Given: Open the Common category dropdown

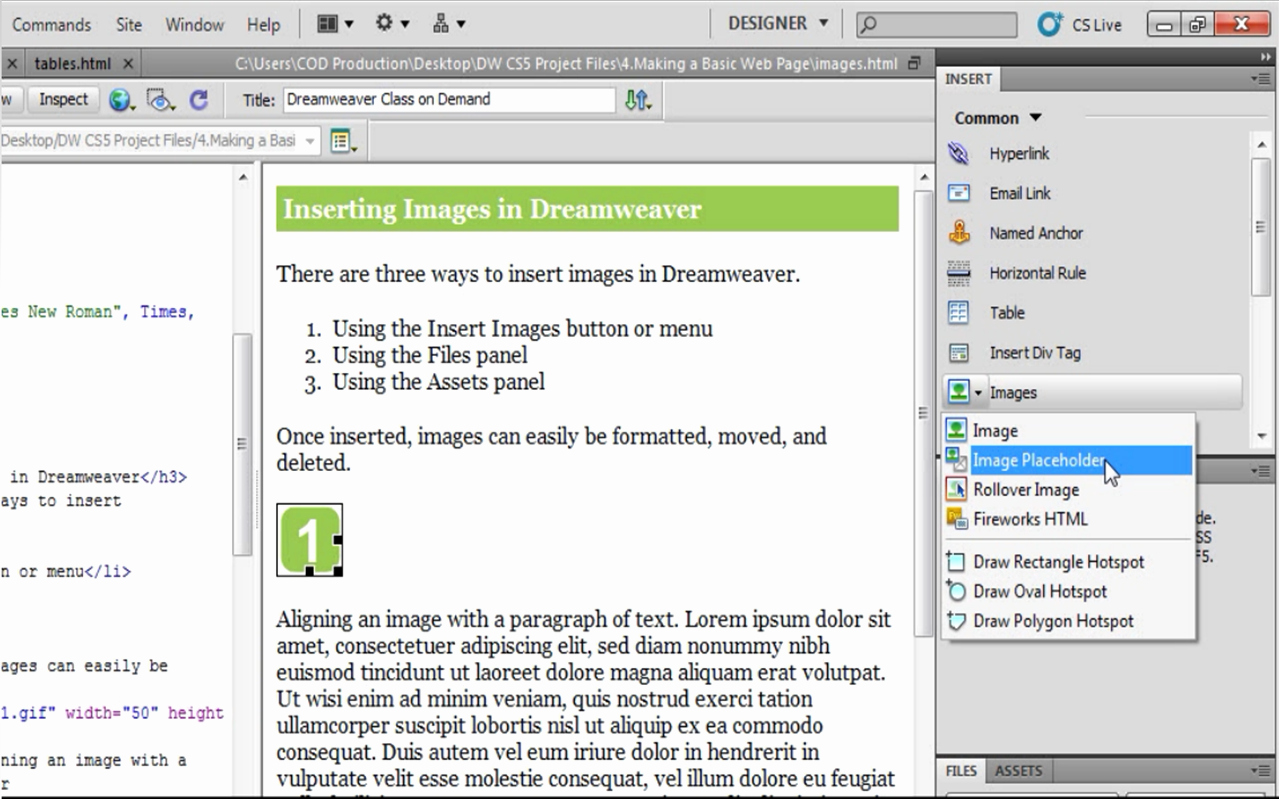Looking at the screenshot, I should 998,118.
